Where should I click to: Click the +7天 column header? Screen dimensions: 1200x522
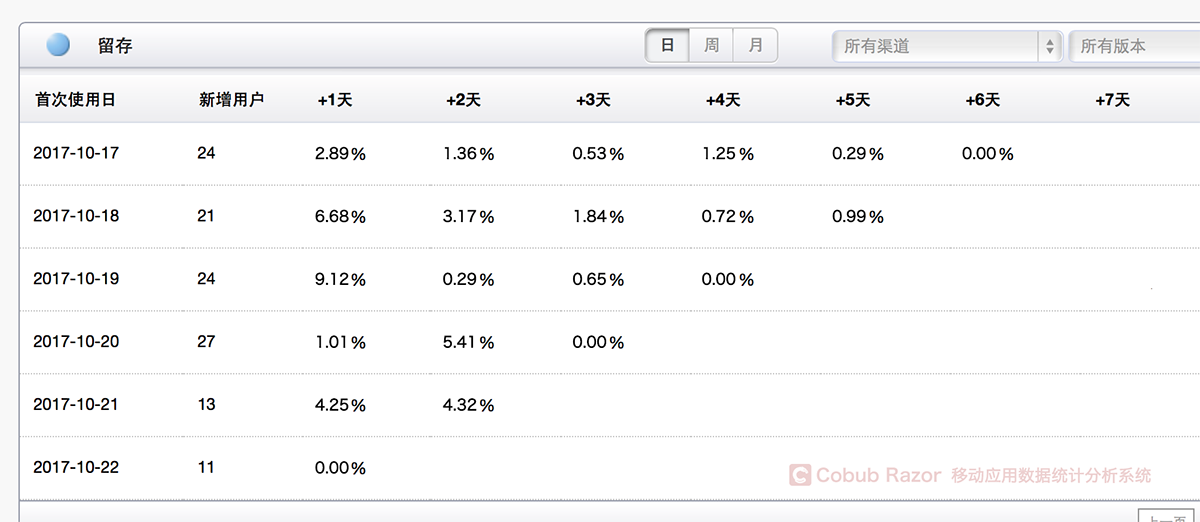(1112, 100)
